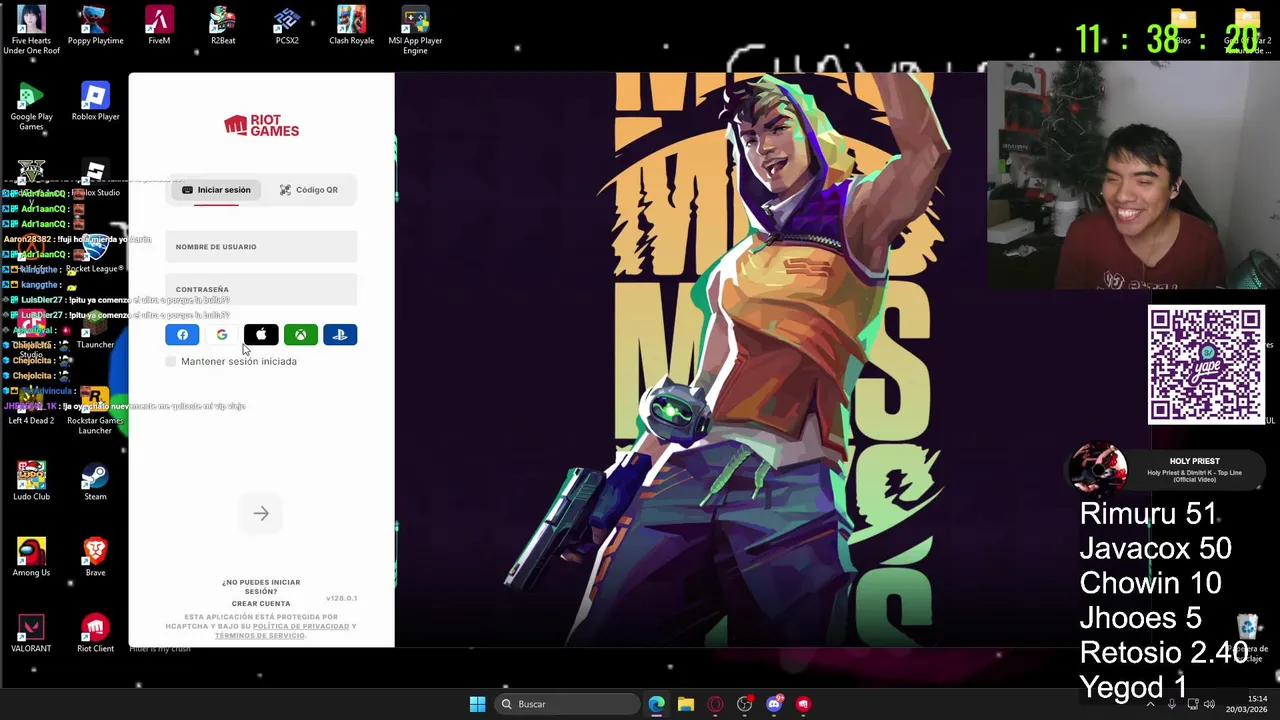Open Microsoft Edge from taskbar

click(x=656, y=704)
